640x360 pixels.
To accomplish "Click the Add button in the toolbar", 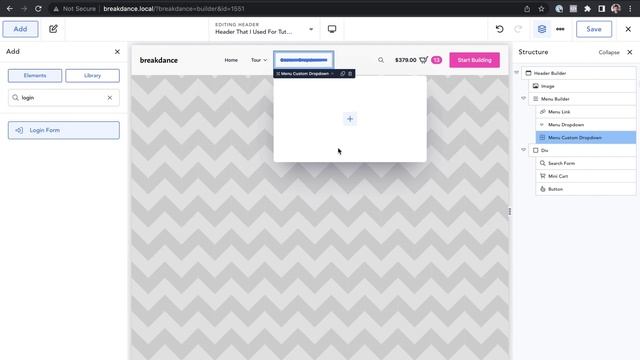I will (x=20, y=29).
